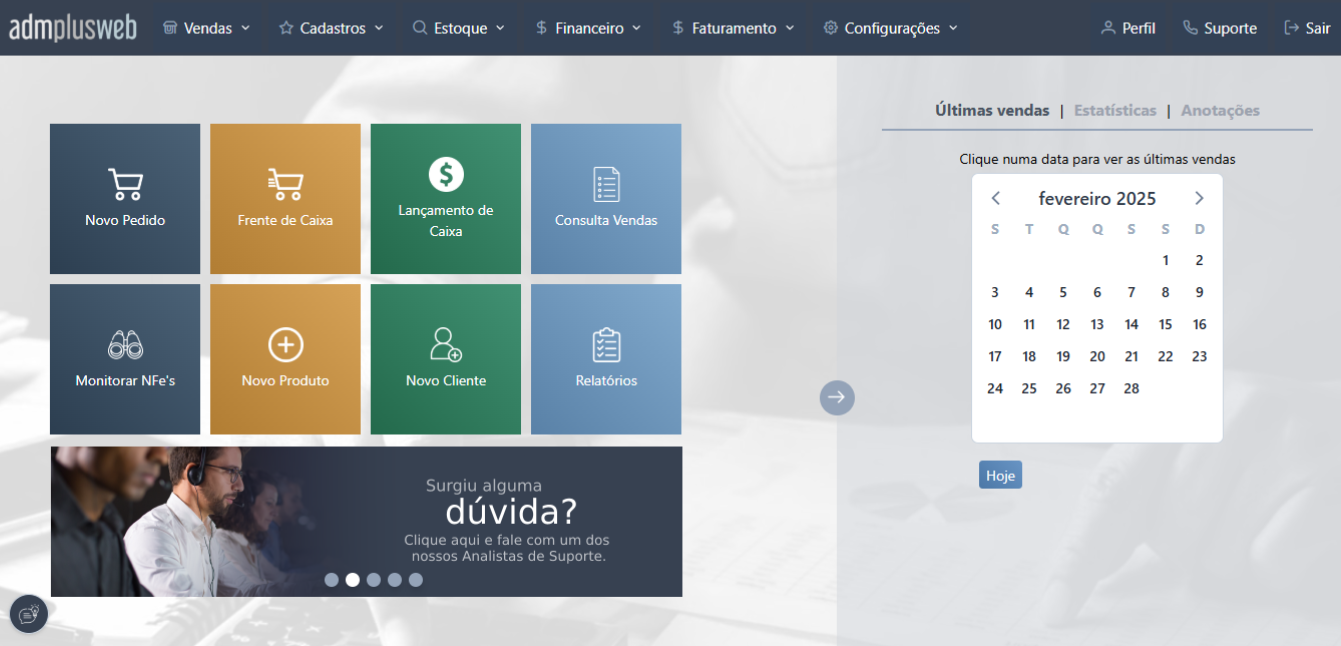This screenshot has height=646, width=1341.
Task: Click Suporte in the top bar
Action: tap(1219, 28)
